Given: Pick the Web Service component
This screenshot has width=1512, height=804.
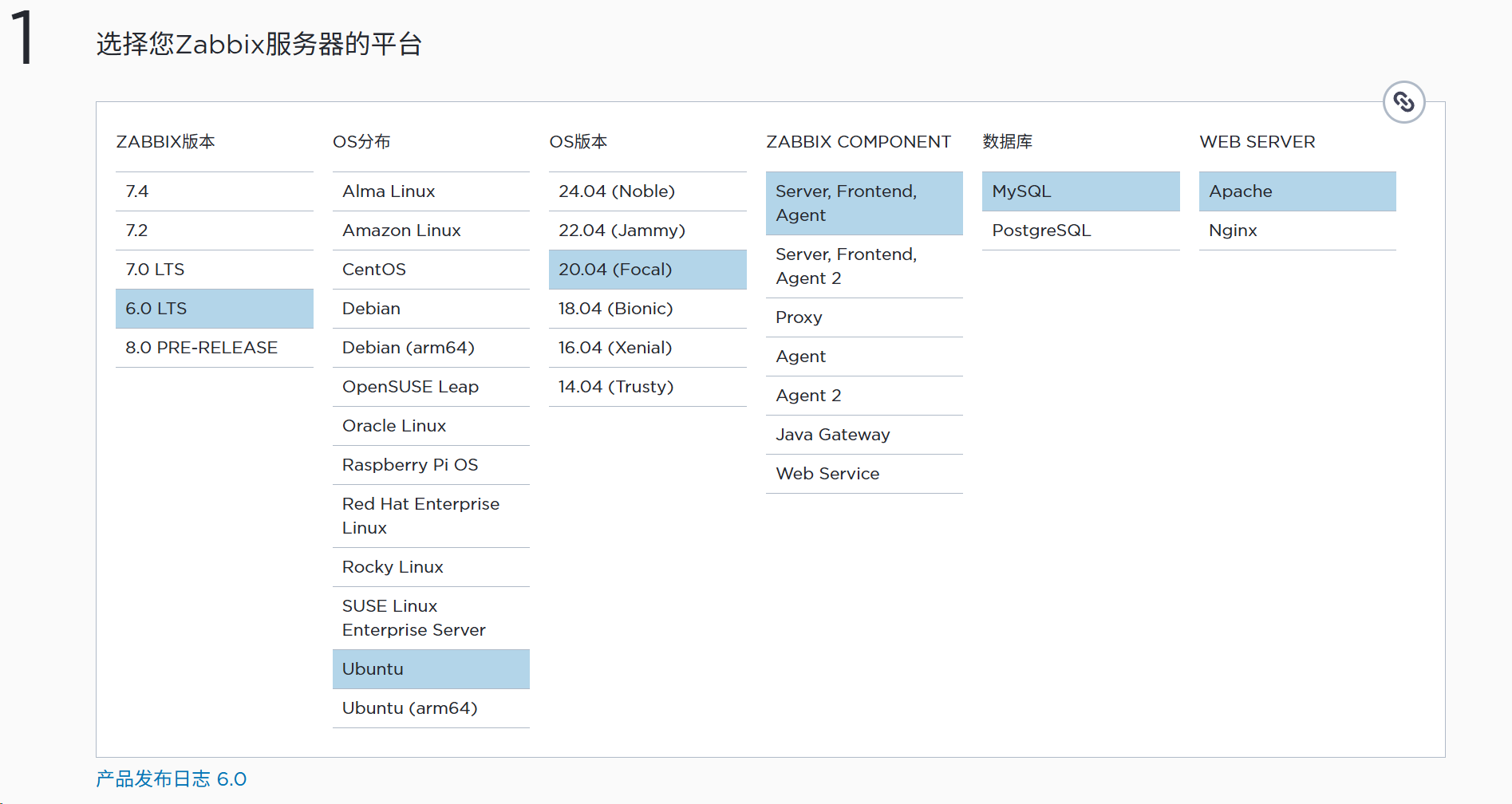Looking at the screenshot, I should (864, 474).
